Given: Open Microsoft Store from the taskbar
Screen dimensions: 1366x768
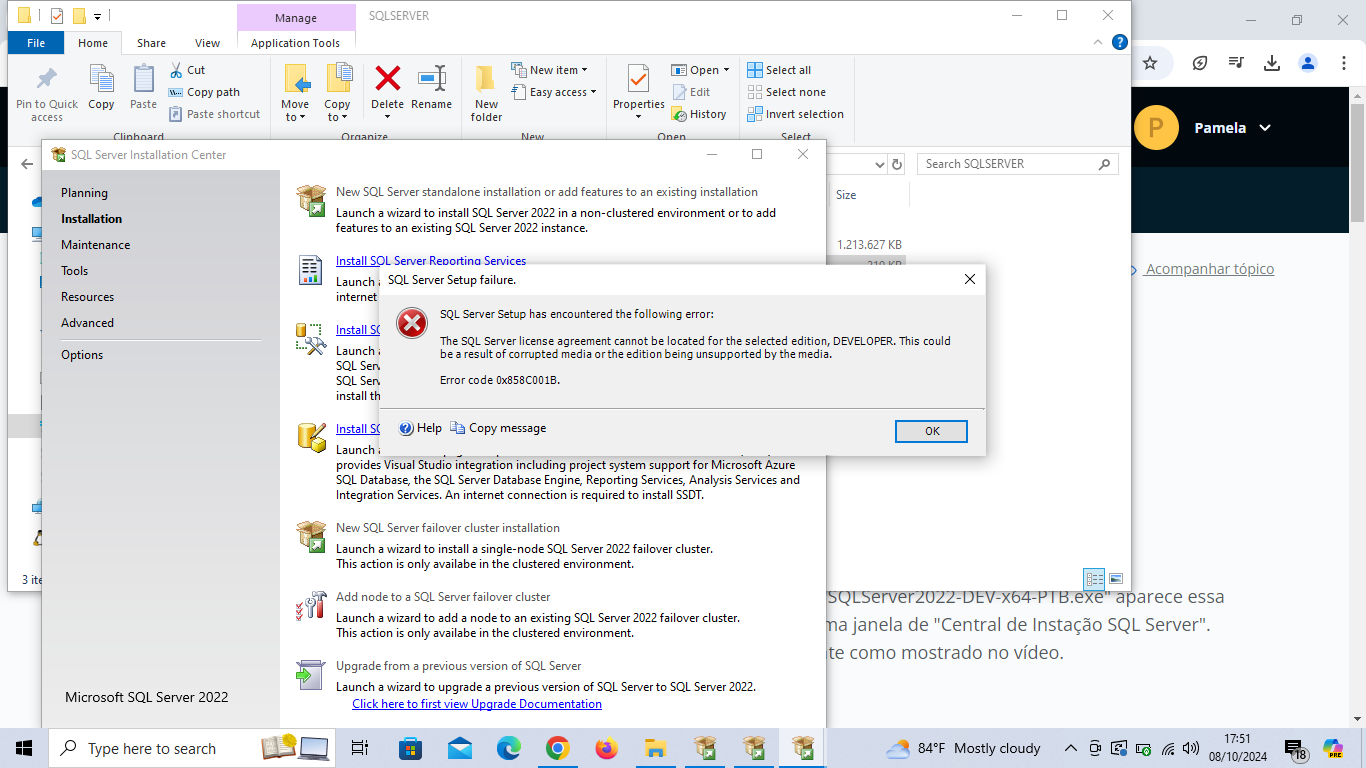Looking at the screenshot, I should pos(411,748).
